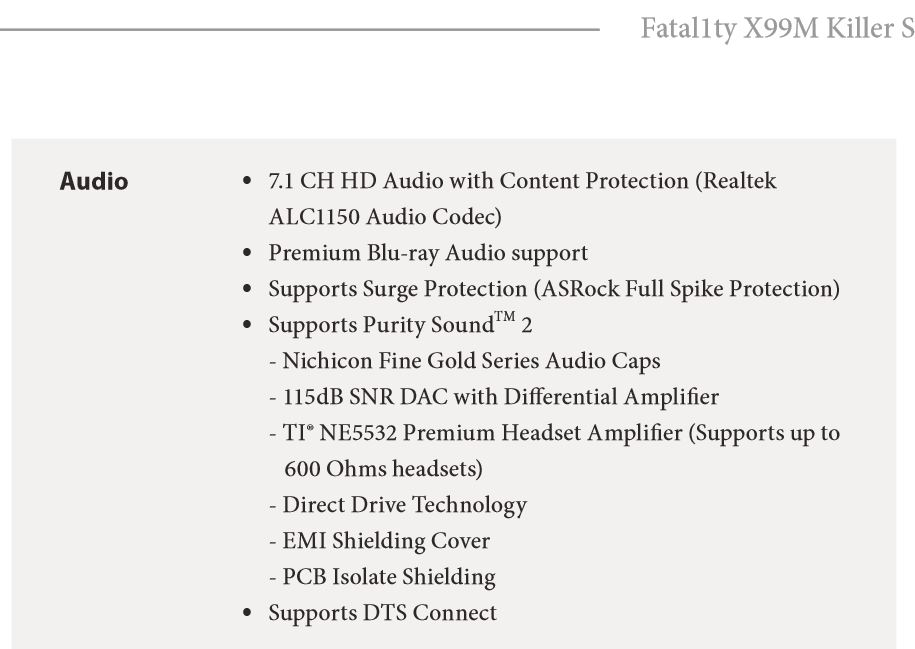Screen dimensions: 915x649
Task: Click the bullet before Premium Blu-ray
Action: tap(247, 253)
